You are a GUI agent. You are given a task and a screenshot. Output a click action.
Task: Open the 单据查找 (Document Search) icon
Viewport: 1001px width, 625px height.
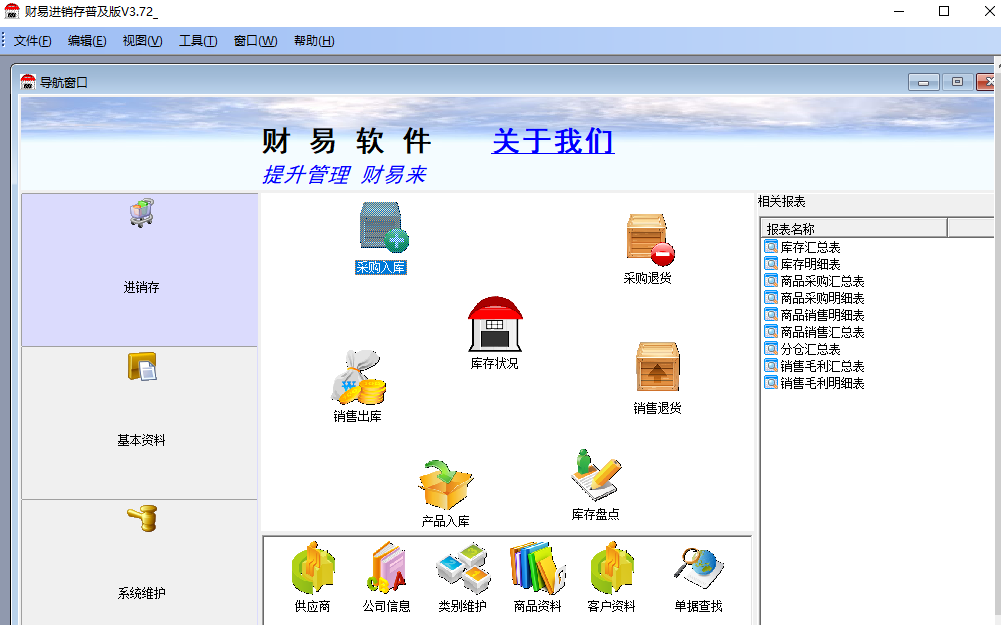697,570
